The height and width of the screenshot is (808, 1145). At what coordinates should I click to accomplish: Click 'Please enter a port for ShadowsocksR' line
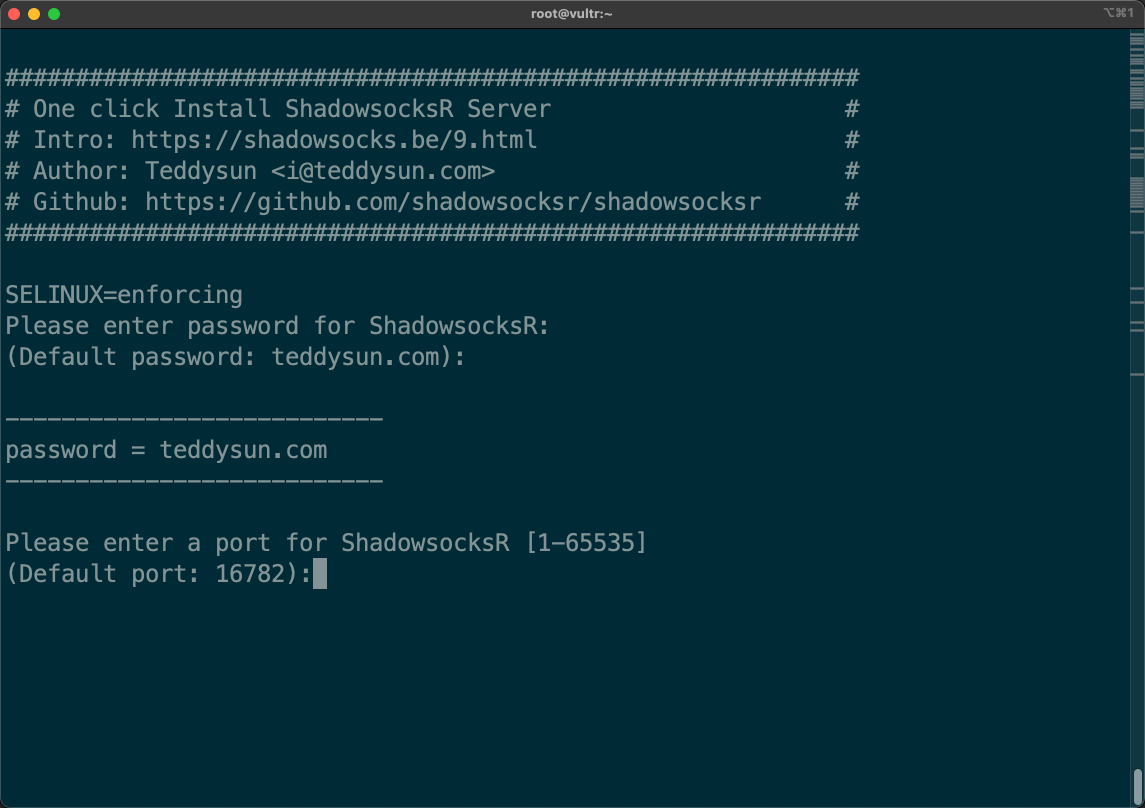[x=264, y=543]
